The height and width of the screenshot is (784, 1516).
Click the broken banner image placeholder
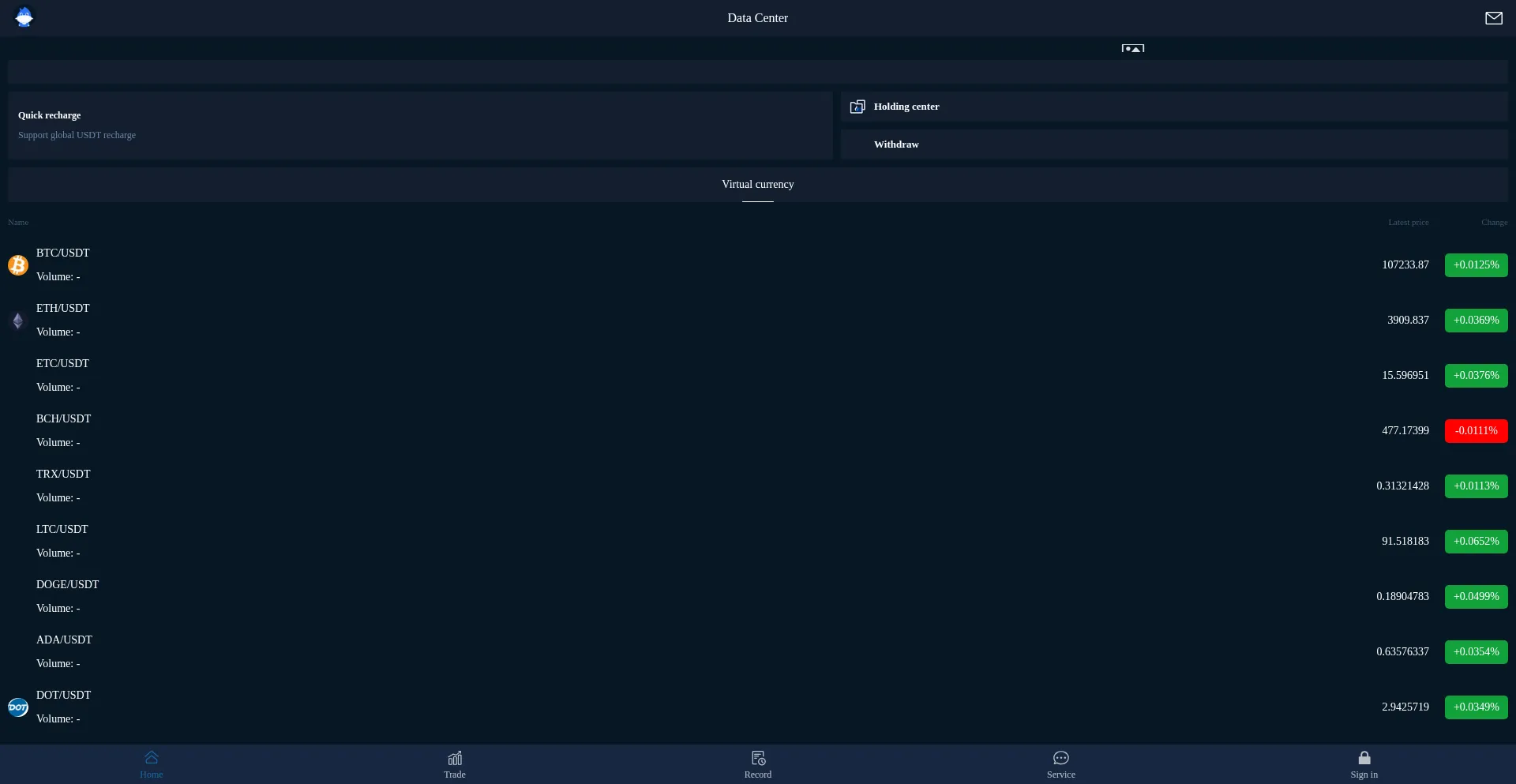tap(1132, 48)
